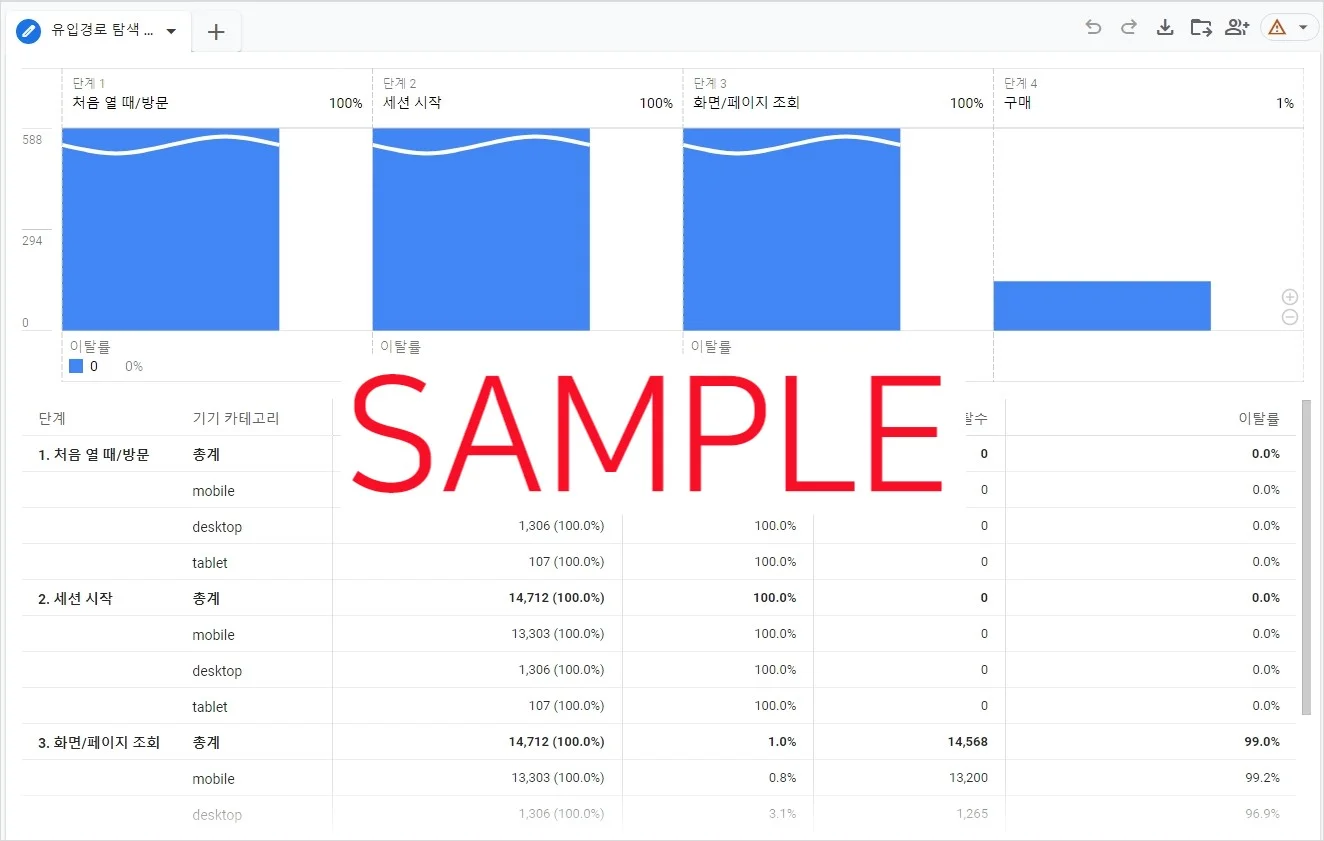The height and width of the screenshot is (841, 1324).
Task: Zoom out of the funnel chart
Action: 1290,317
